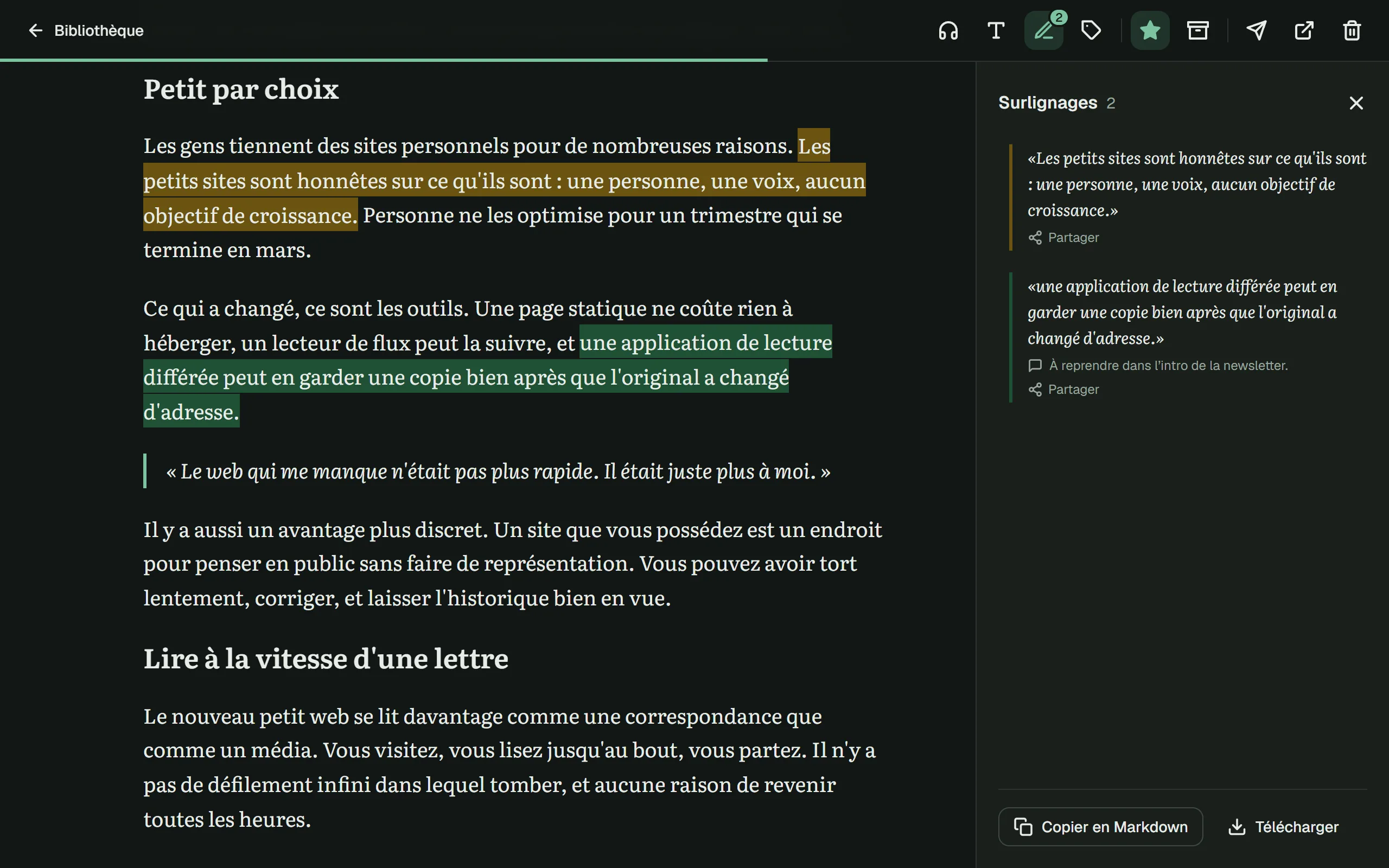This screenshot has height=868, width=1389.
Task: Click the first highlight quote in panel
Action: coord(1196,184)
